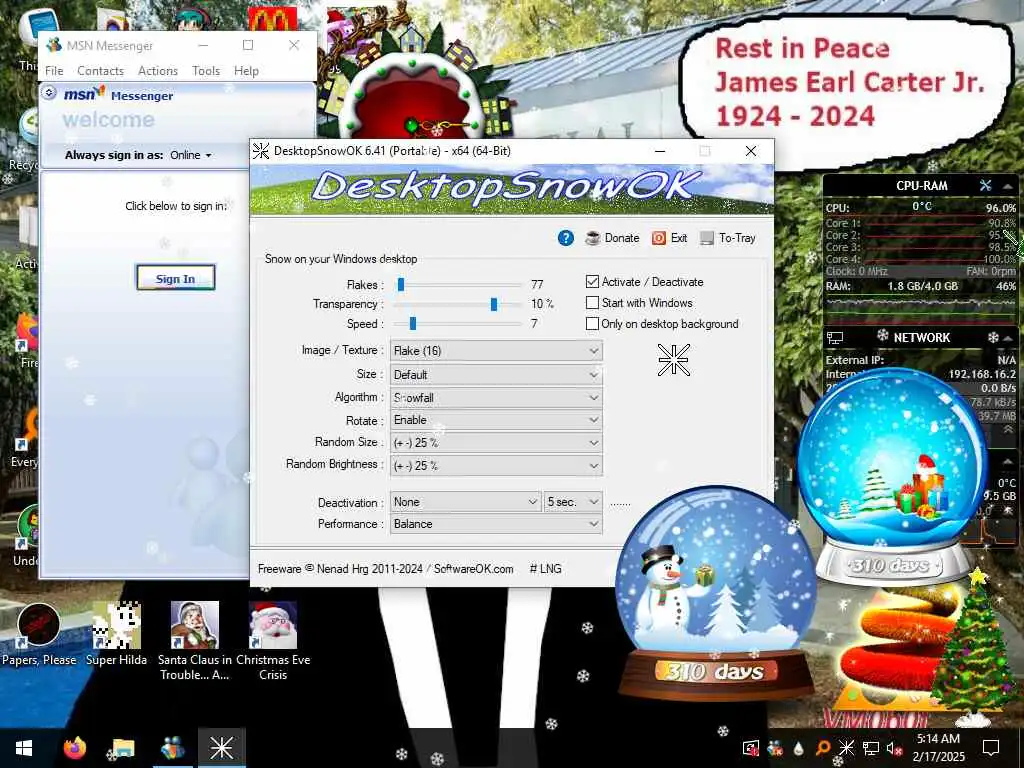
Task: Click the Transparency slider handle
Action: click(494, 304)
